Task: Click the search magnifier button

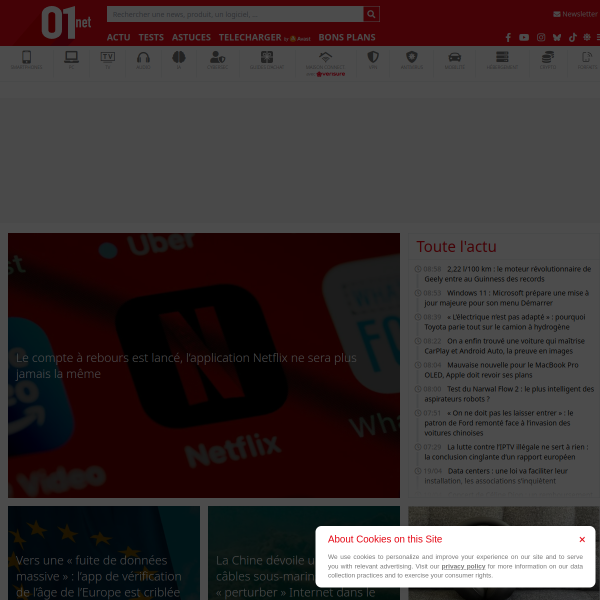Action: pyautogui.click(x=371, y=14)
